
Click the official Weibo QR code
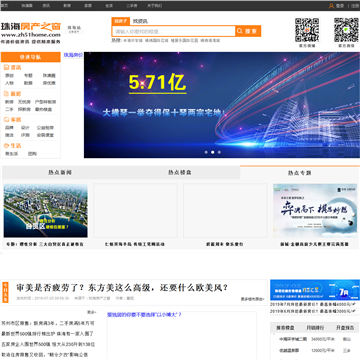(x=307, y=30)
